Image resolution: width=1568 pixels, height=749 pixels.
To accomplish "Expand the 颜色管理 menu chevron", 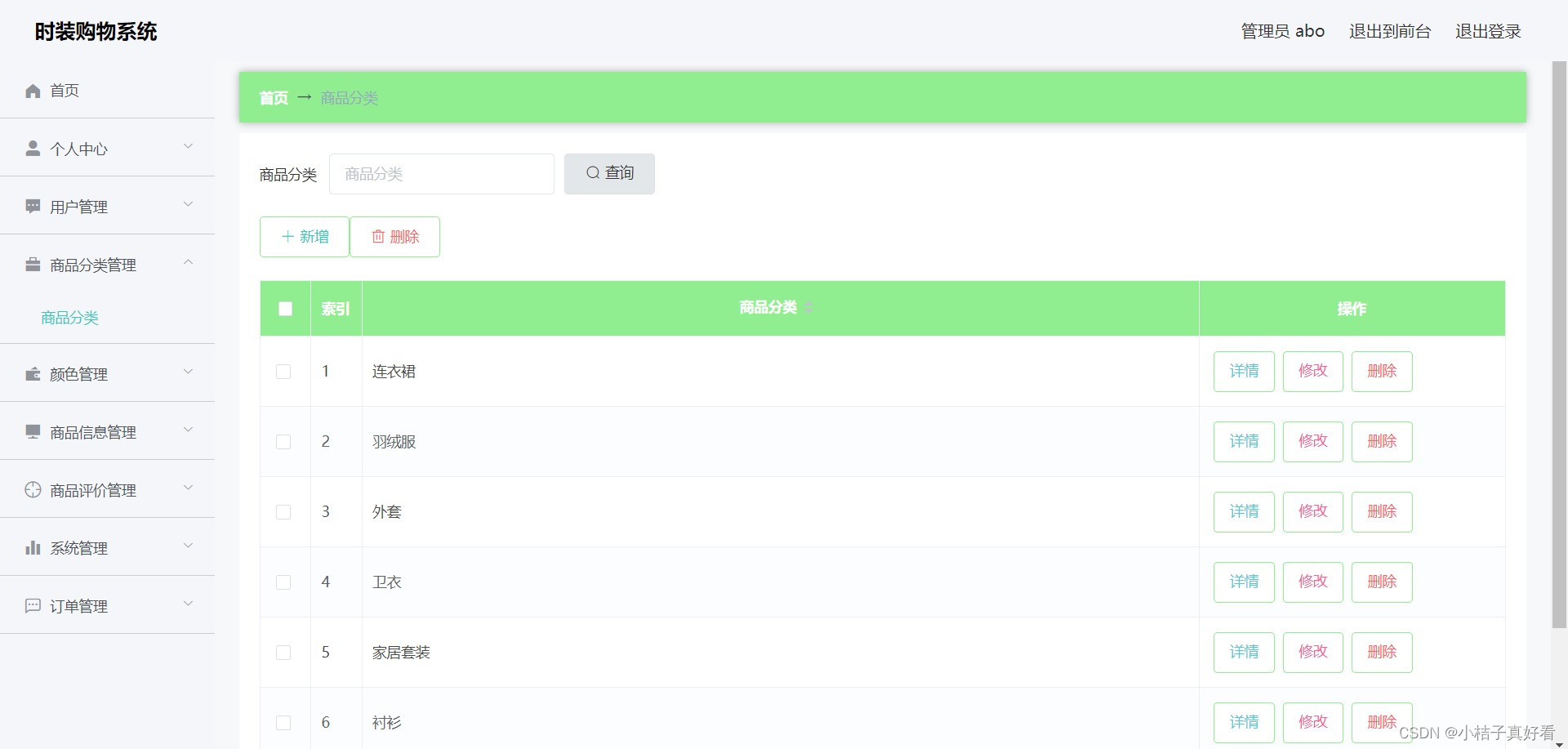I will tap(188, 372).
